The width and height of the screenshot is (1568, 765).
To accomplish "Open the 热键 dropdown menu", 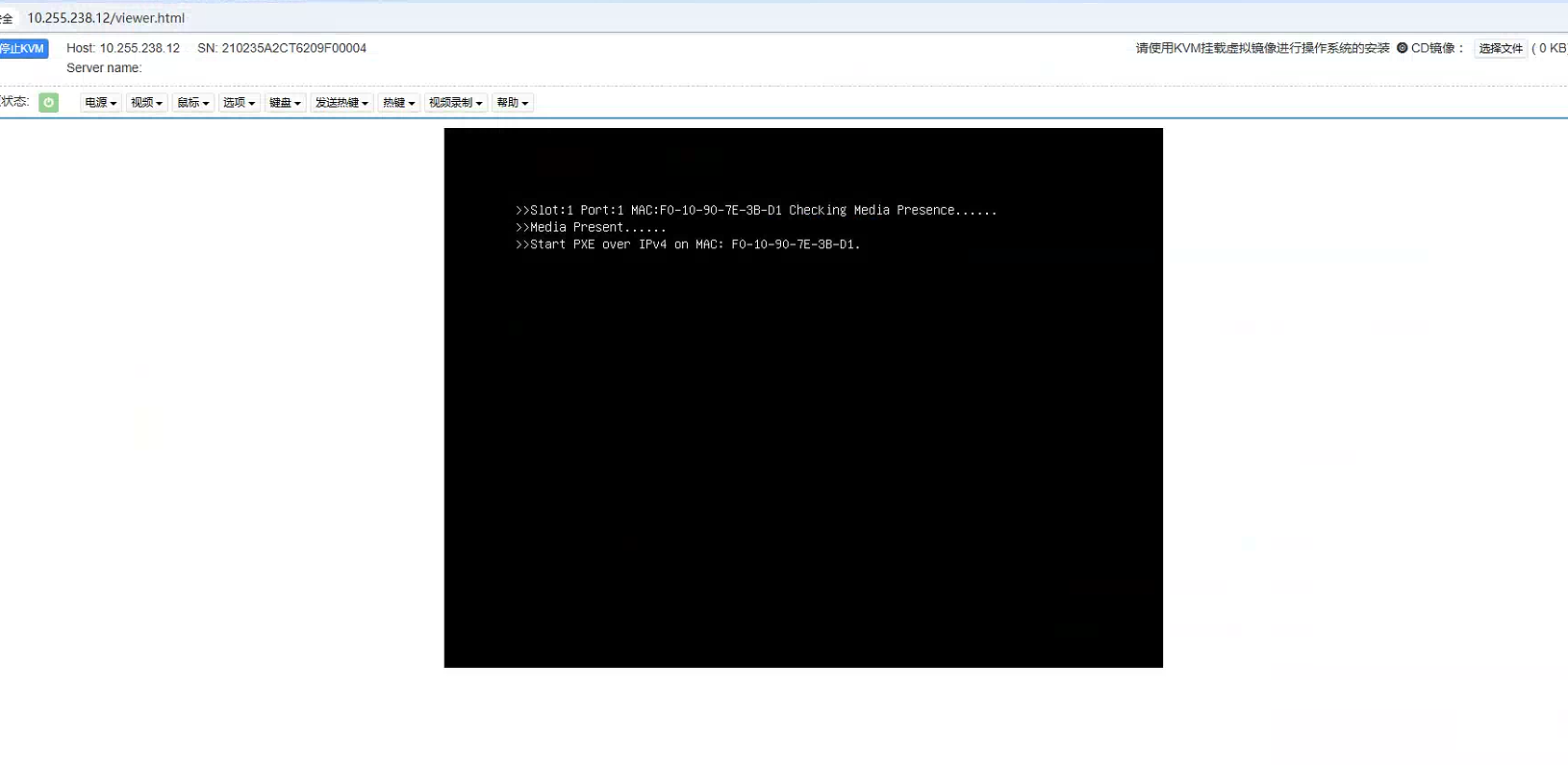I will pos(398,102).
